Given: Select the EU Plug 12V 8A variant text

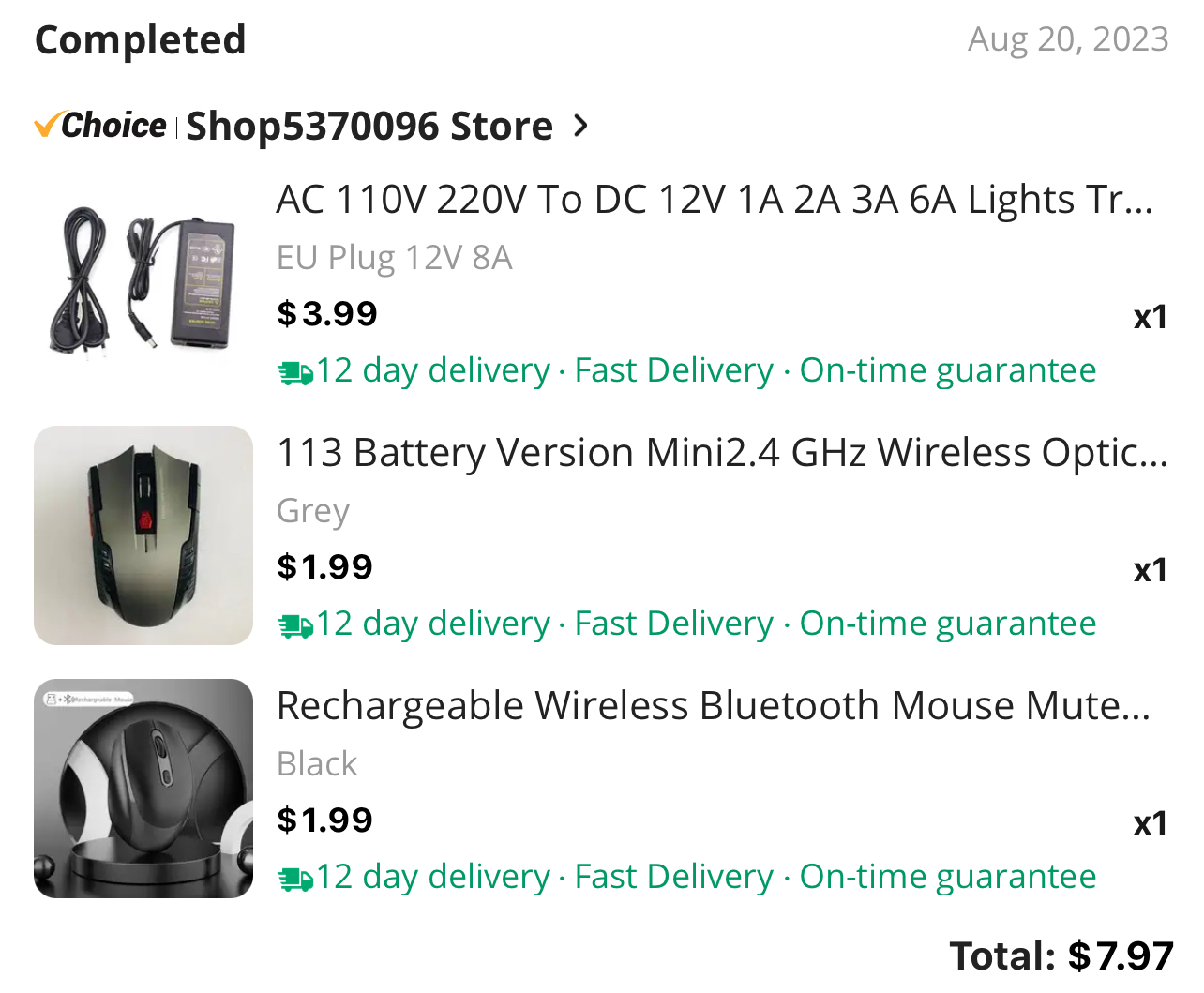Looking at the screenshot, I should [x=395, y=258].
